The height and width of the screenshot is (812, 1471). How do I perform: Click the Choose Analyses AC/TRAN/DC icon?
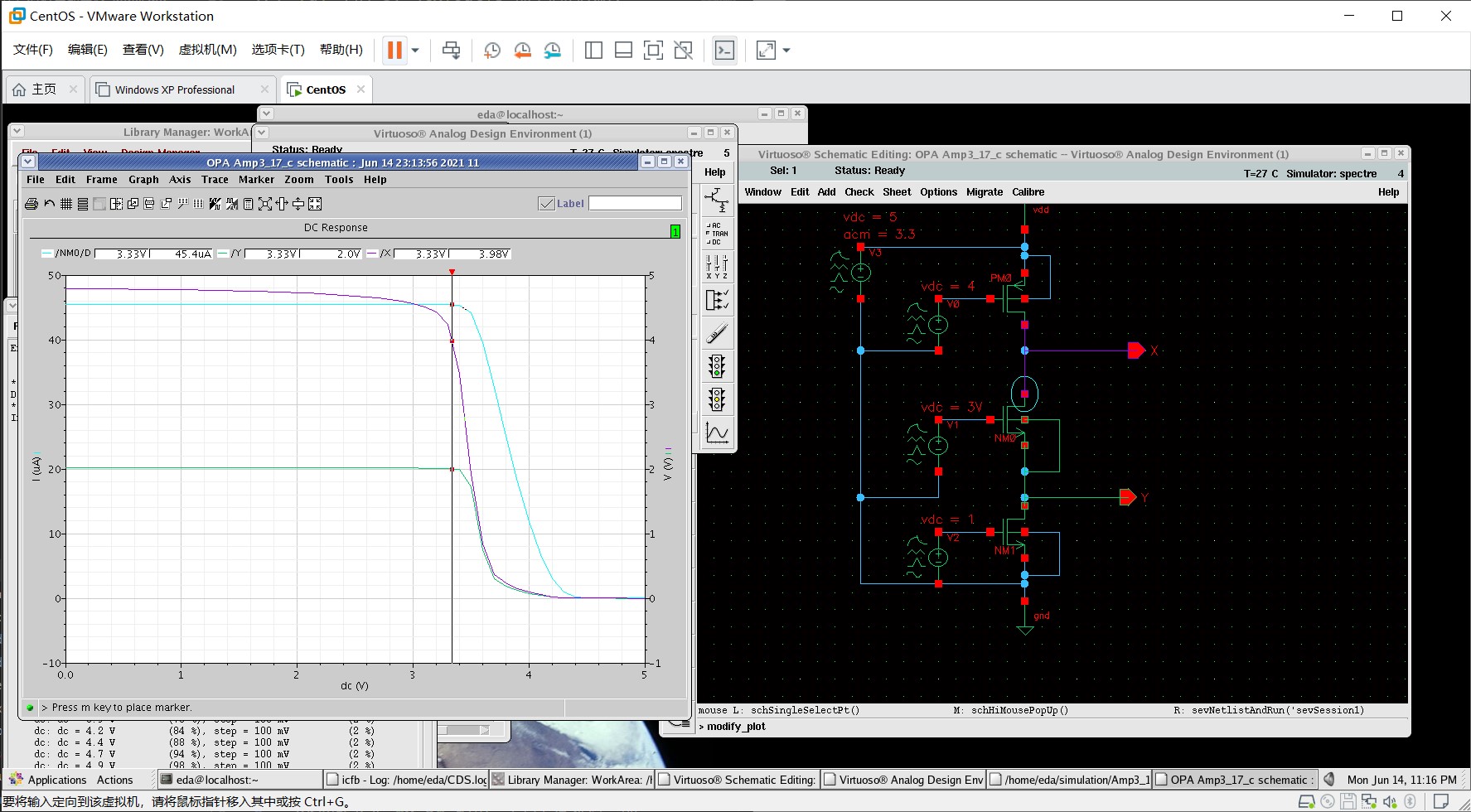point(717,234)
